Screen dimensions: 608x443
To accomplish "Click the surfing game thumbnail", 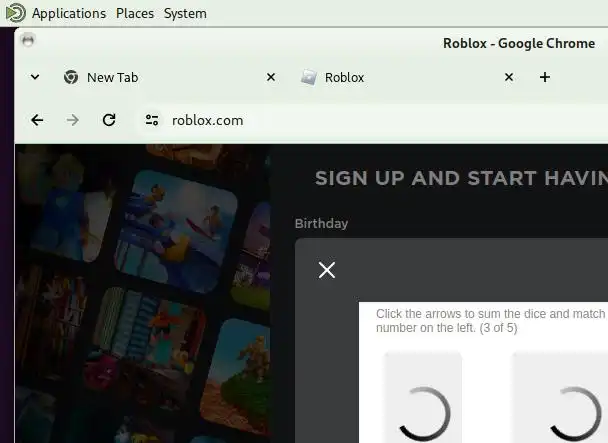I will (x=176, y=231).
